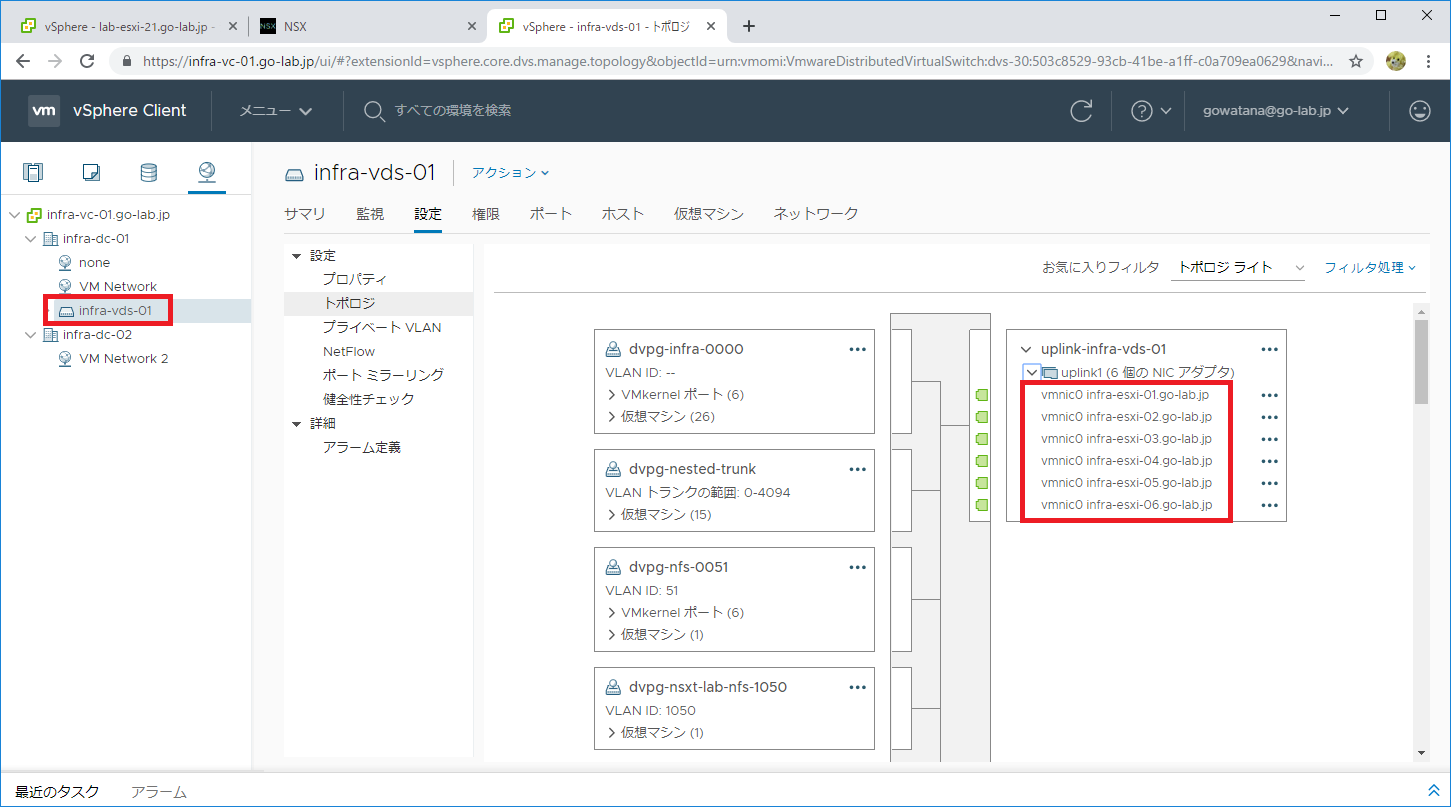Click the browser reload button

88,62
